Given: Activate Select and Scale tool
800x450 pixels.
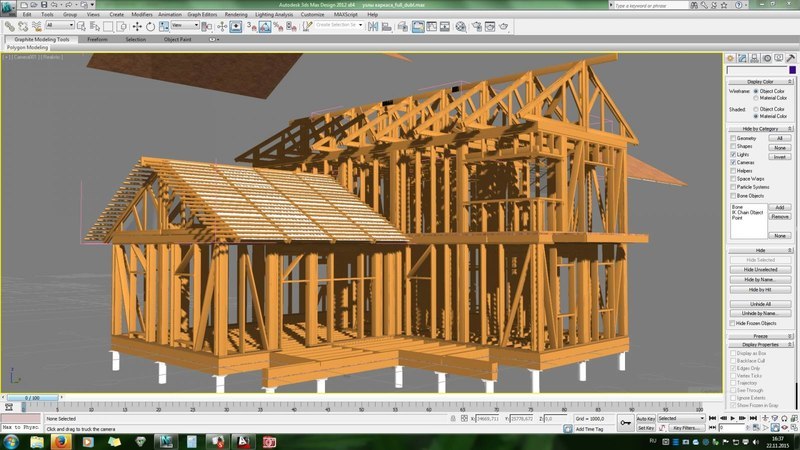Looking at the screenshot, I should click(164, 26).
